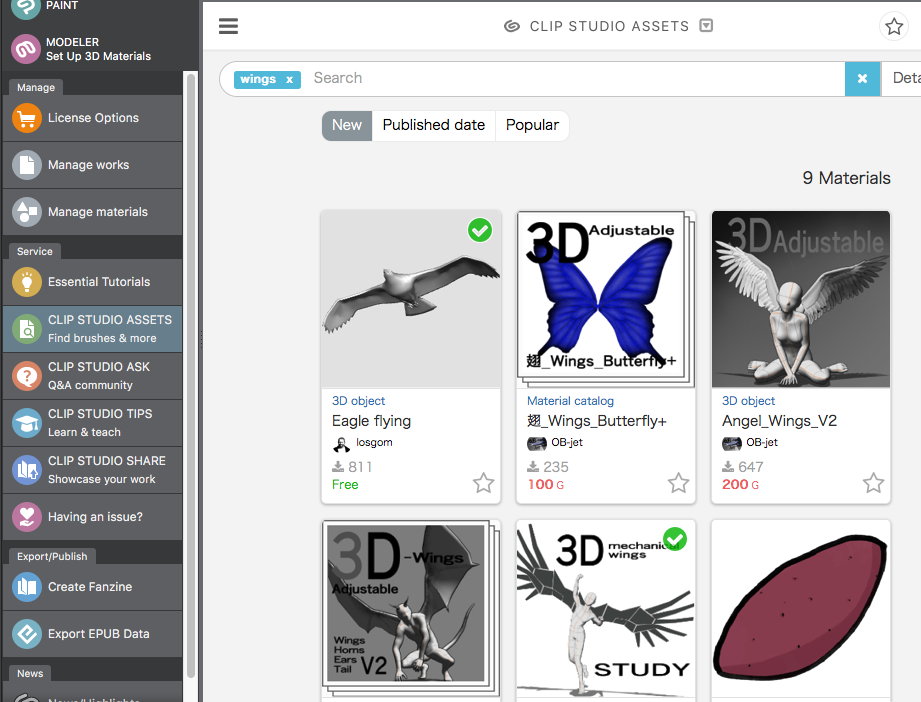Click the CLIP STUDIO ASK question icon
The width and height of the screenshot is (921, 702).
tap(26, 376)
